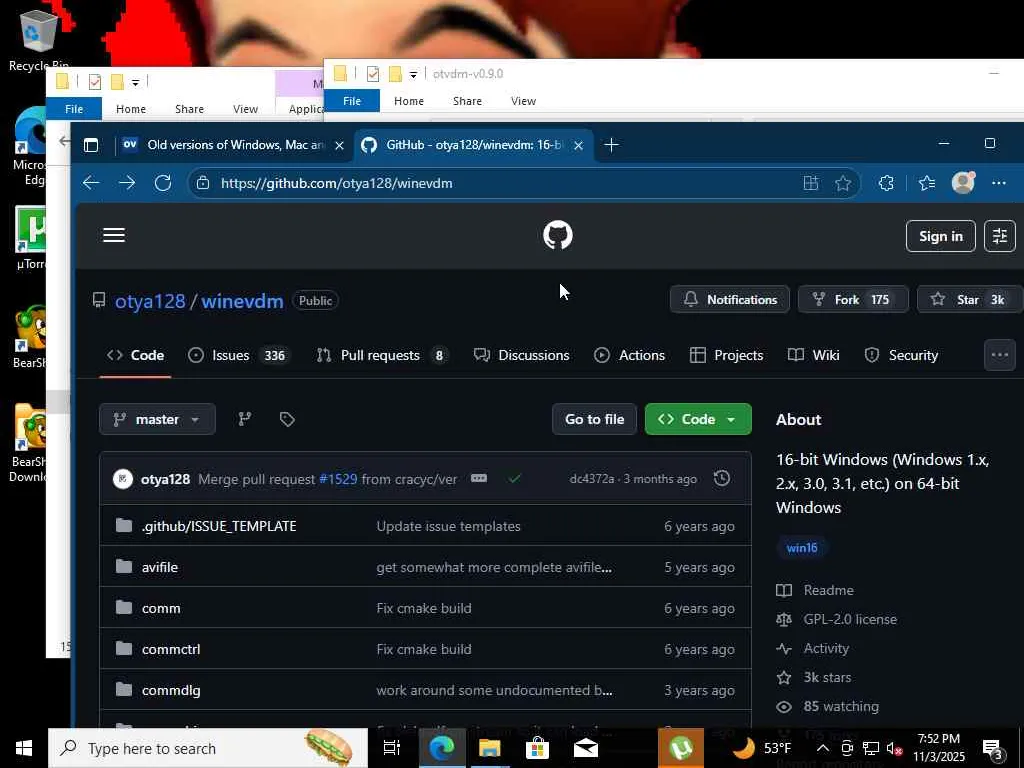The height and width of the screenshot is (768, 1024).
Task: Open pull request #1529 link
Action: pyautogui.click(x=338, y=479)
